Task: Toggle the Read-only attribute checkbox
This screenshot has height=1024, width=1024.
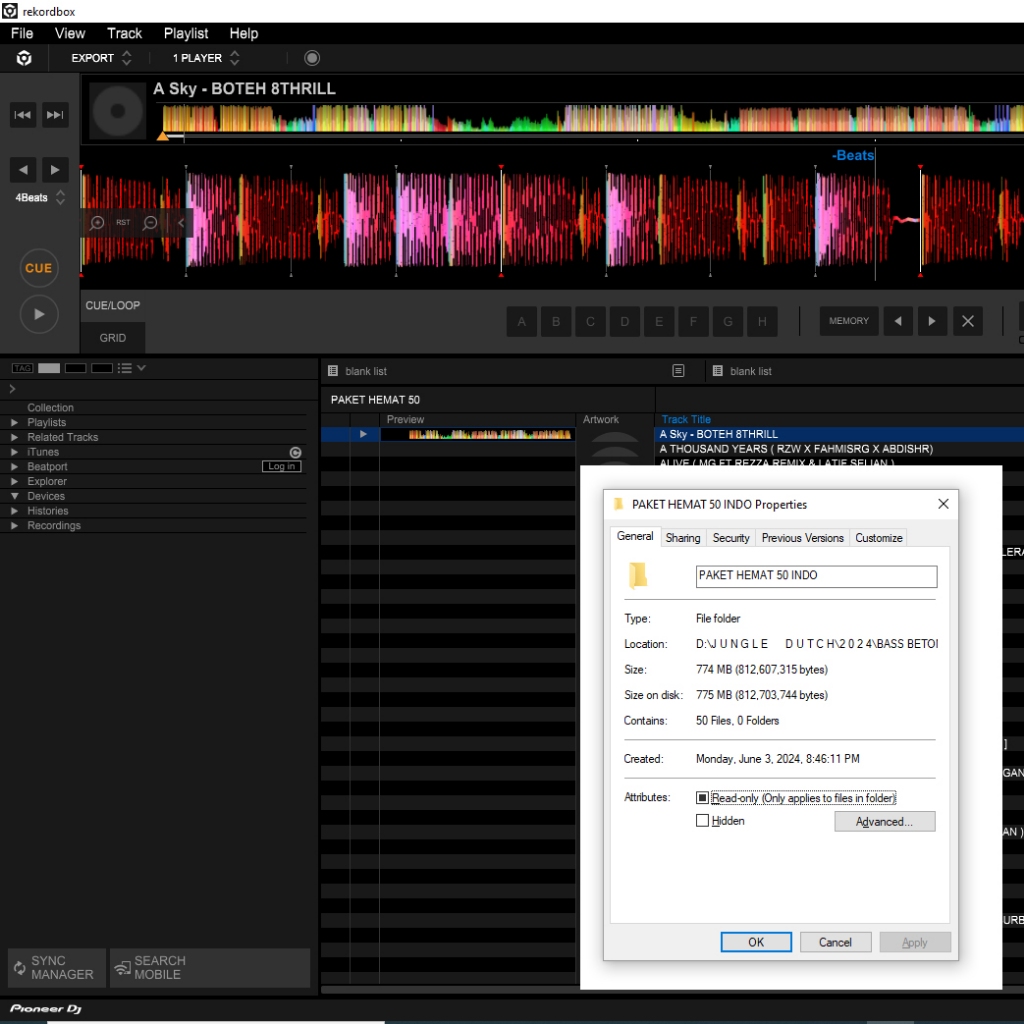Action: pyautogui.click(x=702, y=798)
